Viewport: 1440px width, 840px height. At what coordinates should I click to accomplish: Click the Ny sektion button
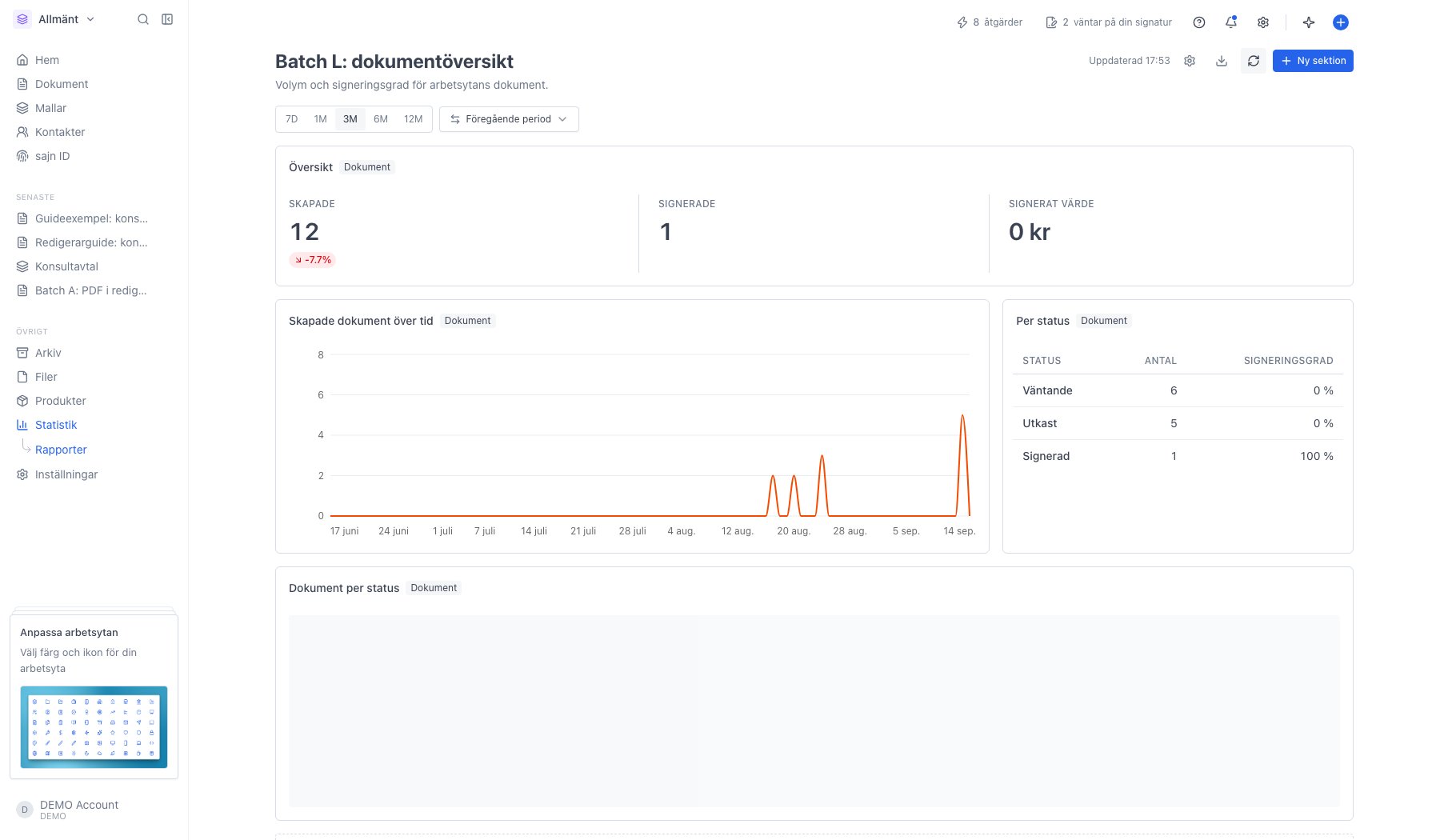[1313, 61]
